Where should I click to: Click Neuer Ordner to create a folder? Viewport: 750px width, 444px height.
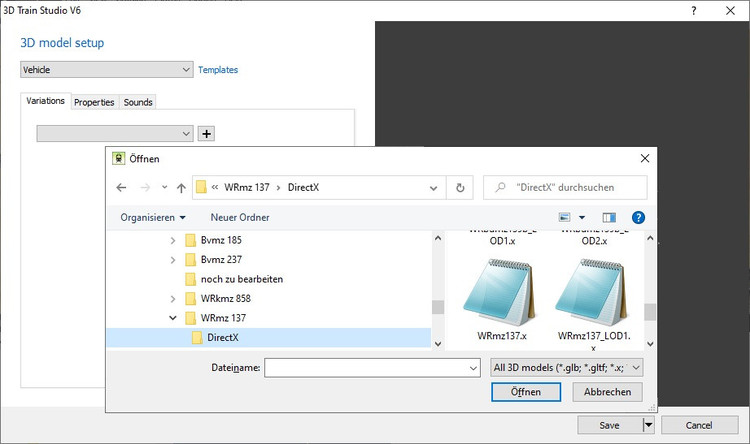(x=240, y=218)
